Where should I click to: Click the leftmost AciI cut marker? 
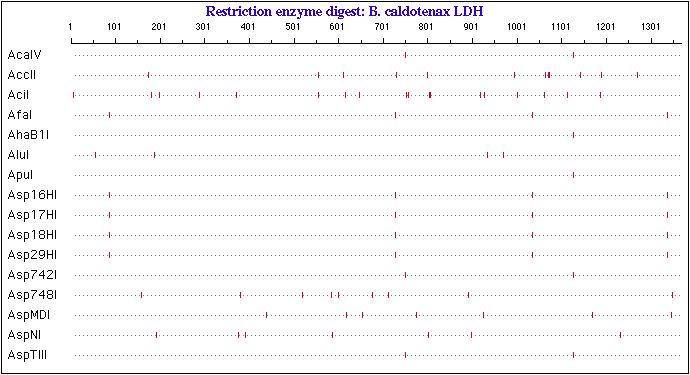click(73, 95)
